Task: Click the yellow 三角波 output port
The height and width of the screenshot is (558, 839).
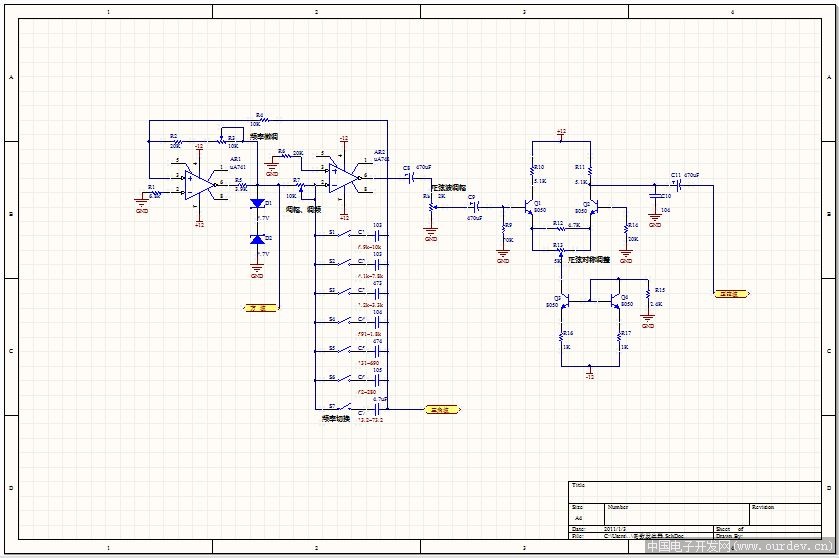Action: pos(441,409)
